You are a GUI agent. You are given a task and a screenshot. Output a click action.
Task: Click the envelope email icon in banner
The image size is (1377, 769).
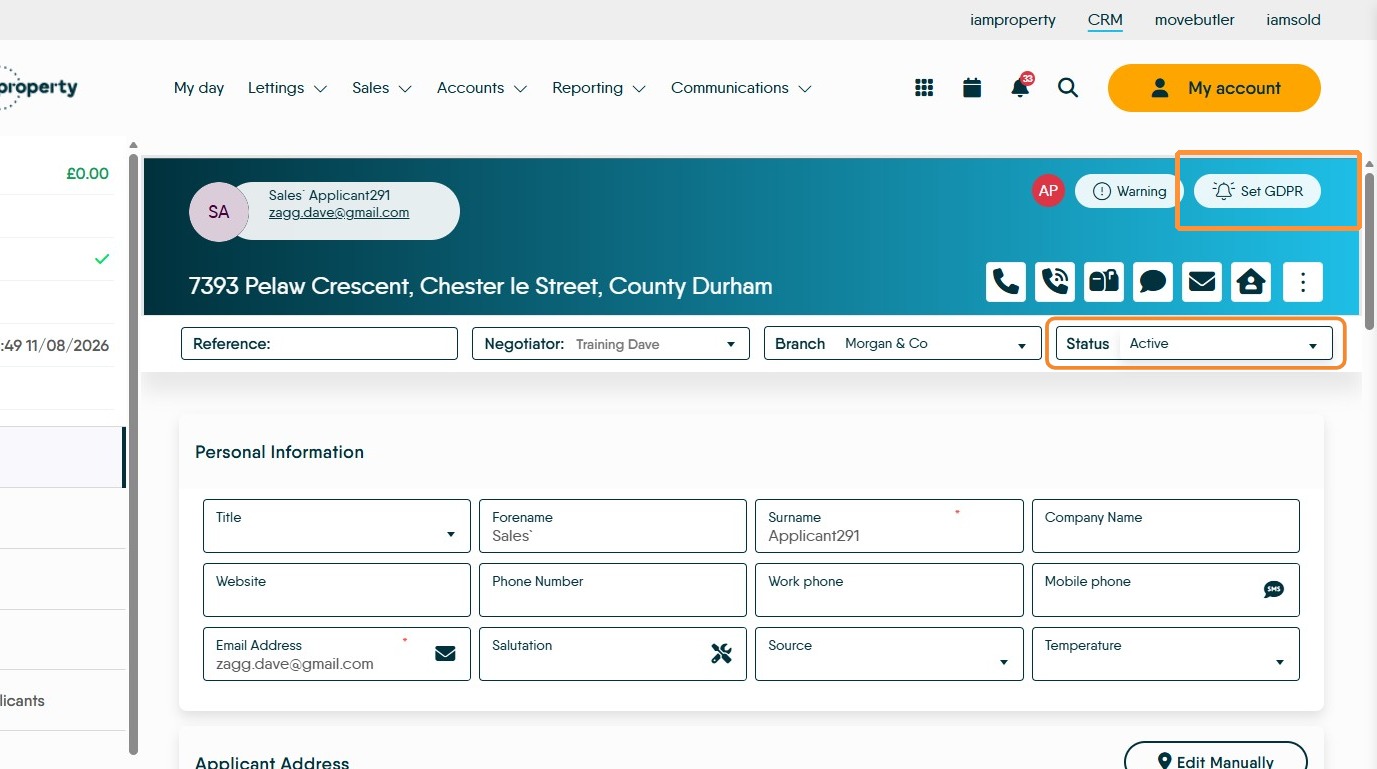tap(1202, 282)
